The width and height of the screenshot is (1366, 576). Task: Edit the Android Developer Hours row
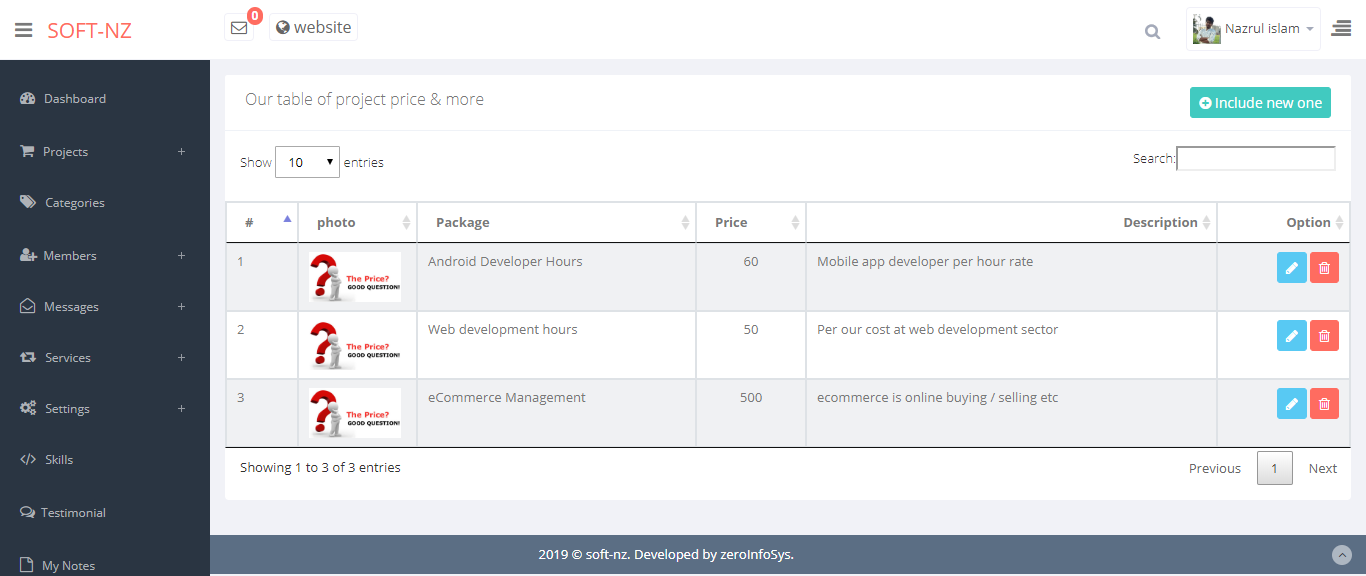click(x=1291, y=267)
